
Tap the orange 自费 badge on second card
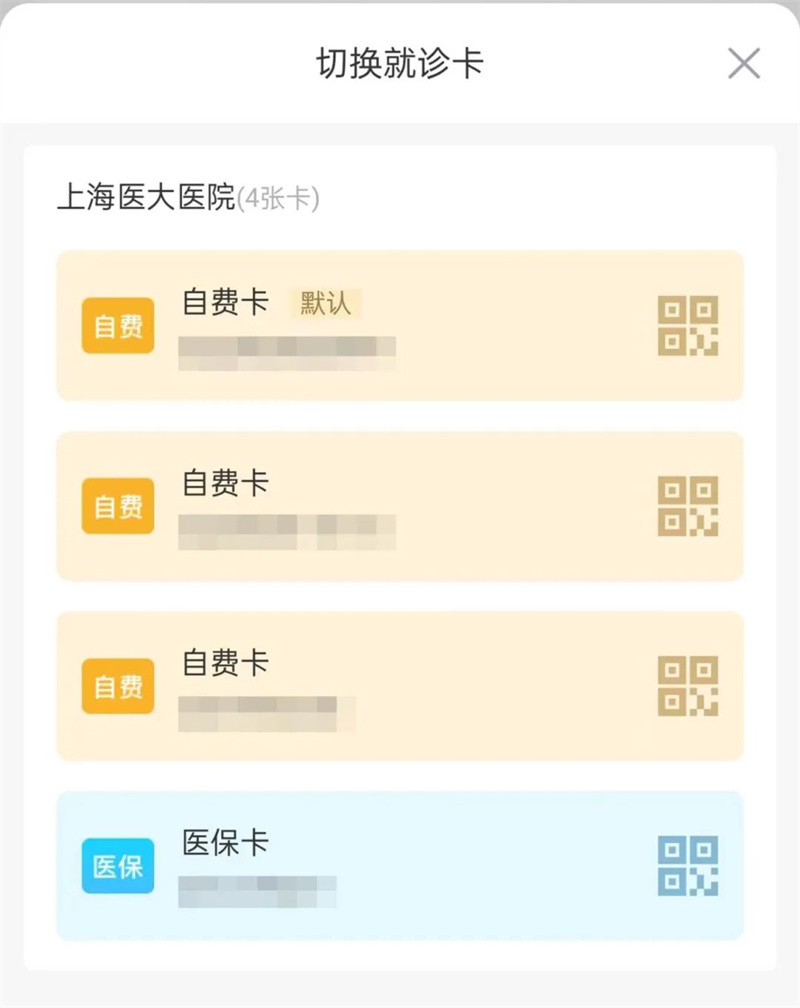[118, 506]
